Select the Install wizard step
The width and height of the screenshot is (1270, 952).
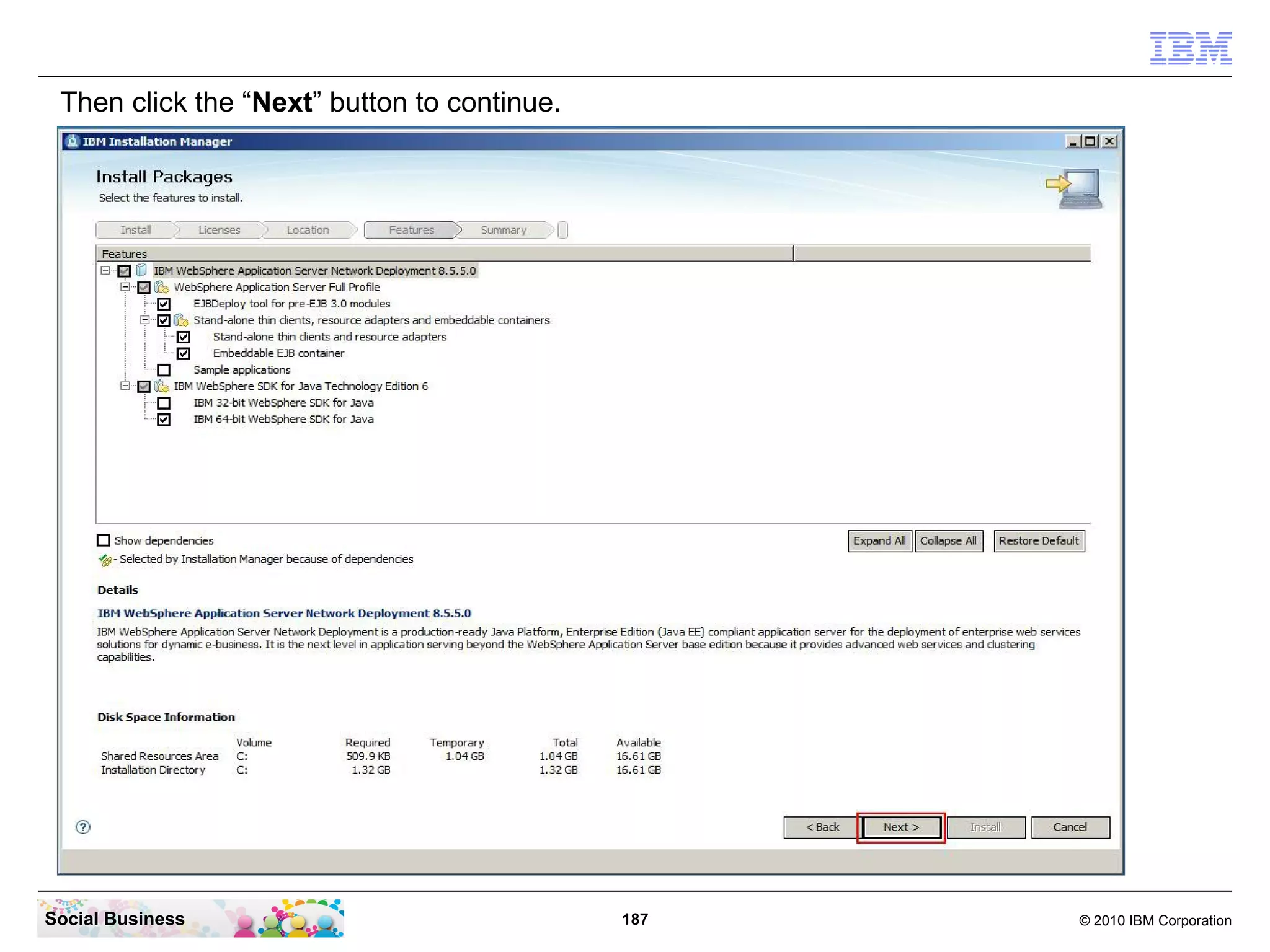(135, 230)
